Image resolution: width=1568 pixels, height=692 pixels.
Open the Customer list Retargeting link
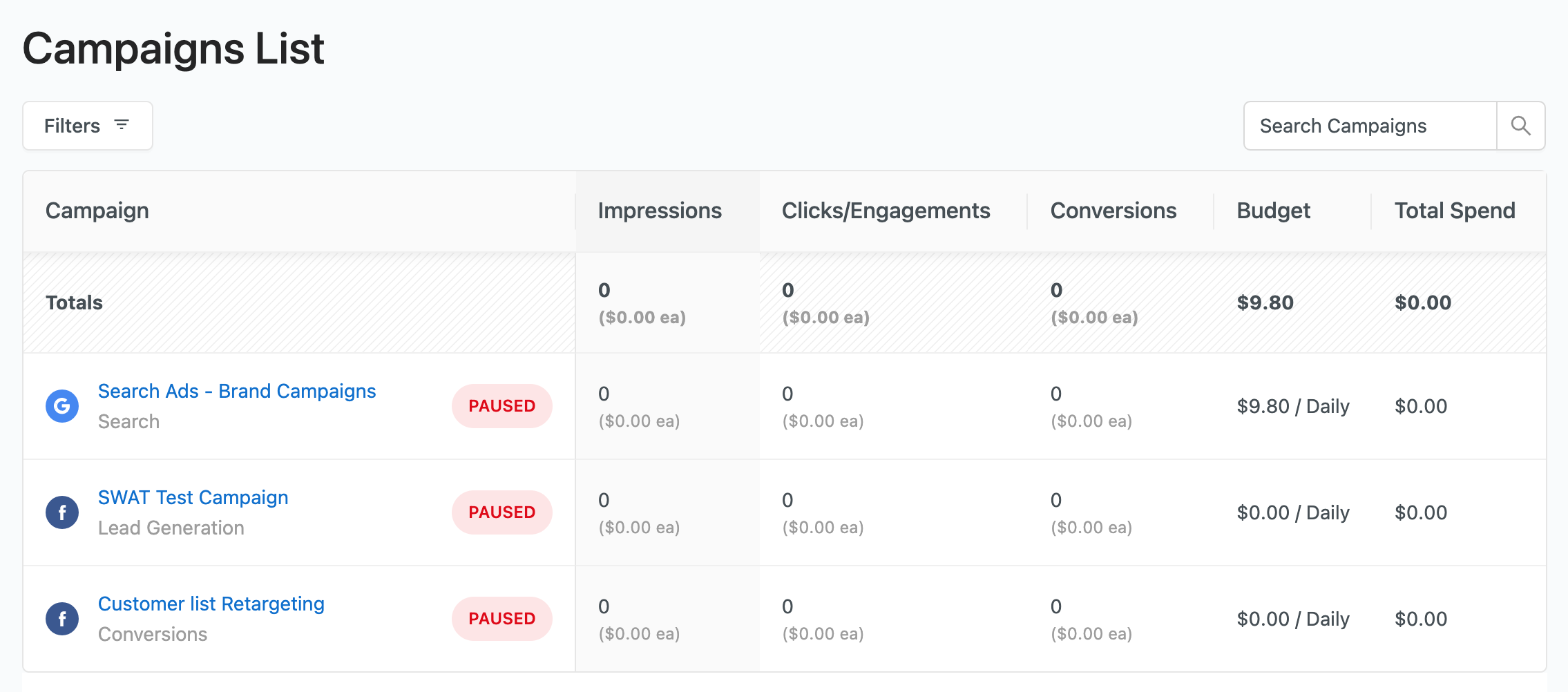[x=211, y=604]
